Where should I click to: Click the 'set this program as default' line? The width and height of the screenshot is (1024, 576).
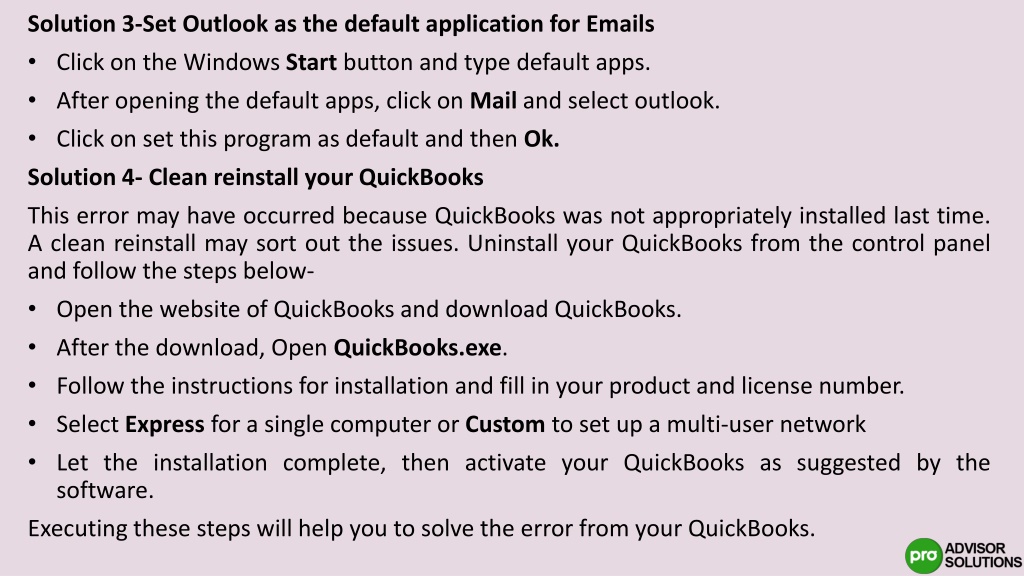308,138
